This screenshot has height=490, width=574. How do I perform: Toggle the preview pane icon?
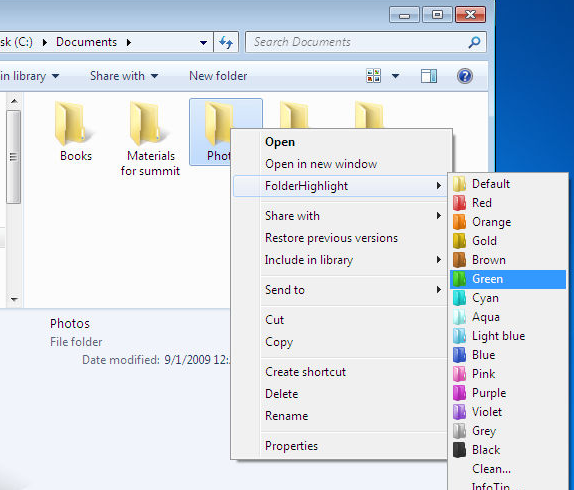pyautogui.click(x=429, y=76)
